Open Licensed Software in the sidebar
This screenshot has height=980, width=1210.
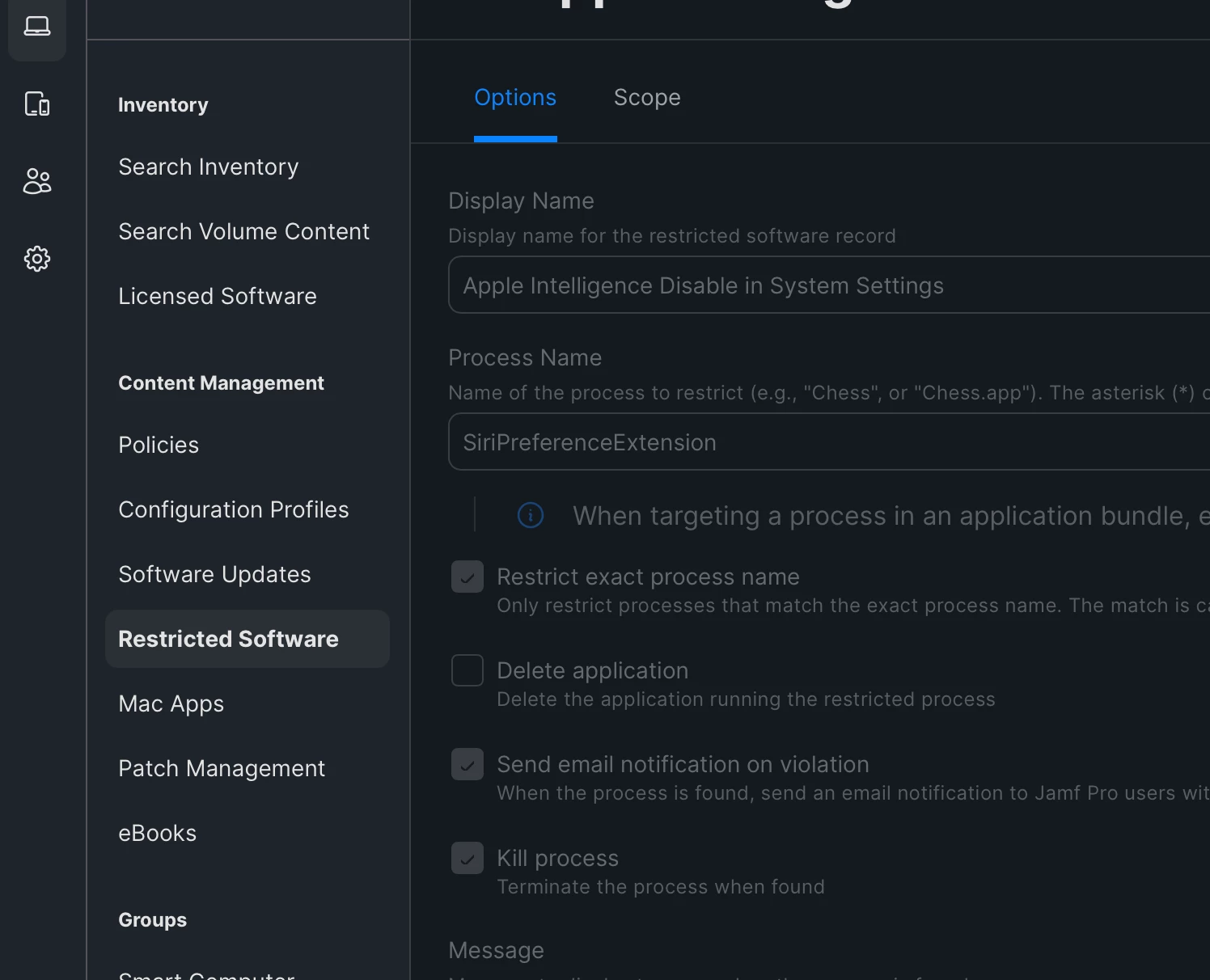(218, 296)
